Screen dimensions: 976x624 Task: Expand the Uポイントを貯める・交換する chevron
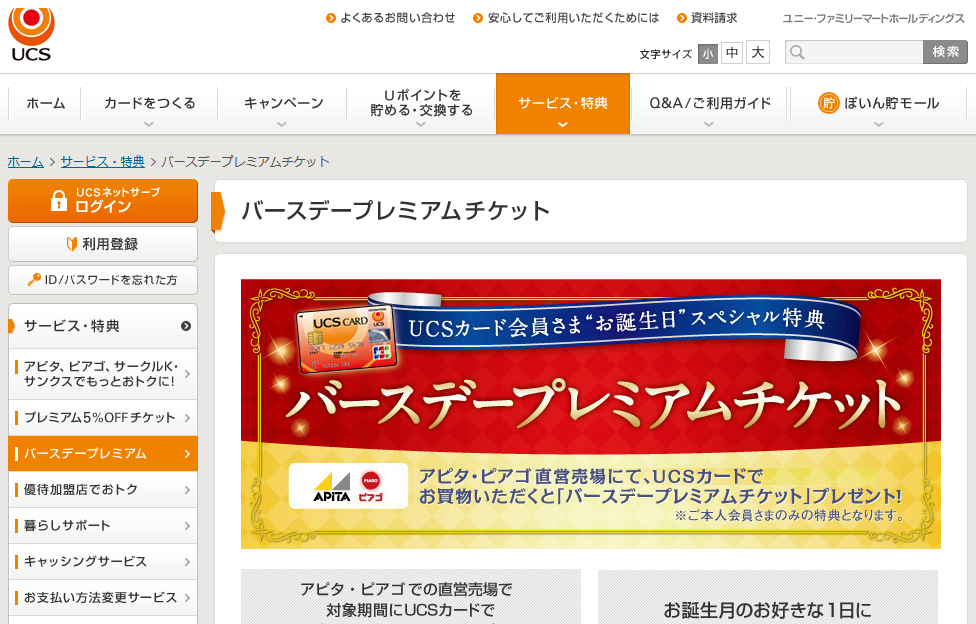[421, 125]
